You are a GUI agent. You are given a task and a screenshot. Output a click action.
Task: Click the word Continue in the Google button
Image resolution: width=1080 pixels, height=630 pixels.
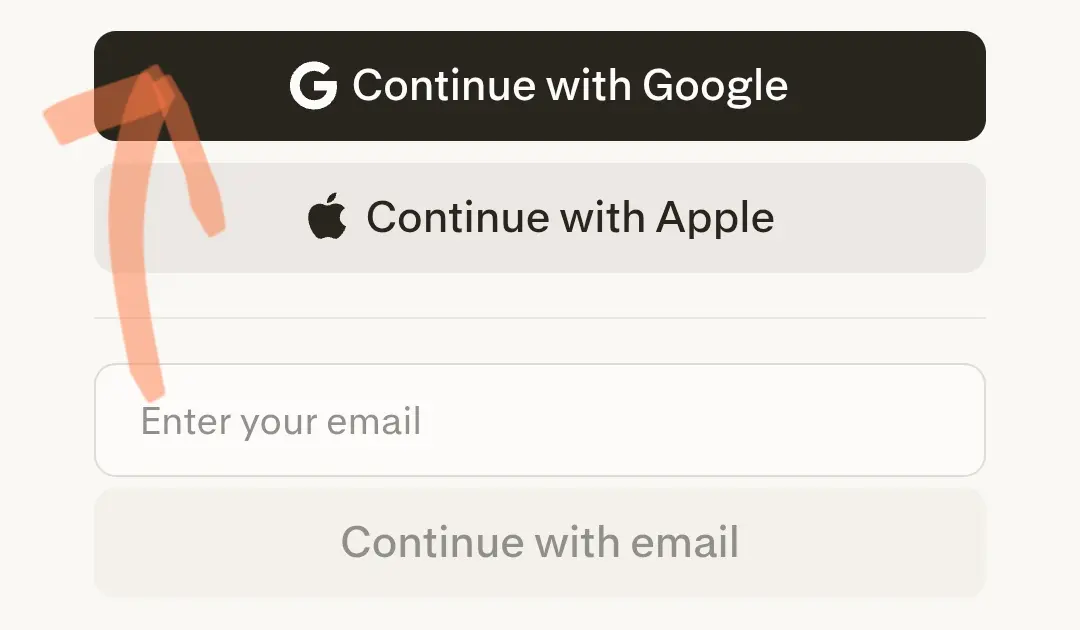coord(444,85)
